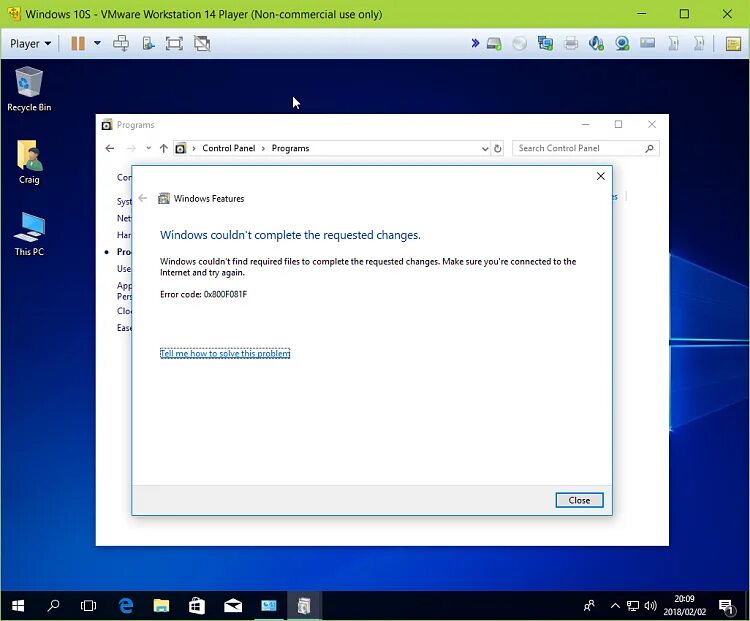
Task: Enter full screen mode from VMware toolbar
Action: [x=174, y=44]
